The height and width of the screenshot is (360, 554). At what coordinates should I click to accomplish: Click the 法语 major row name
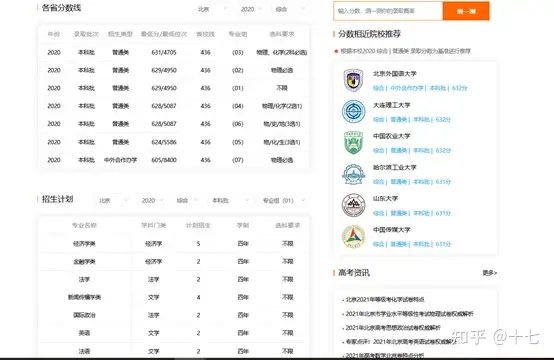click(84, 351)
